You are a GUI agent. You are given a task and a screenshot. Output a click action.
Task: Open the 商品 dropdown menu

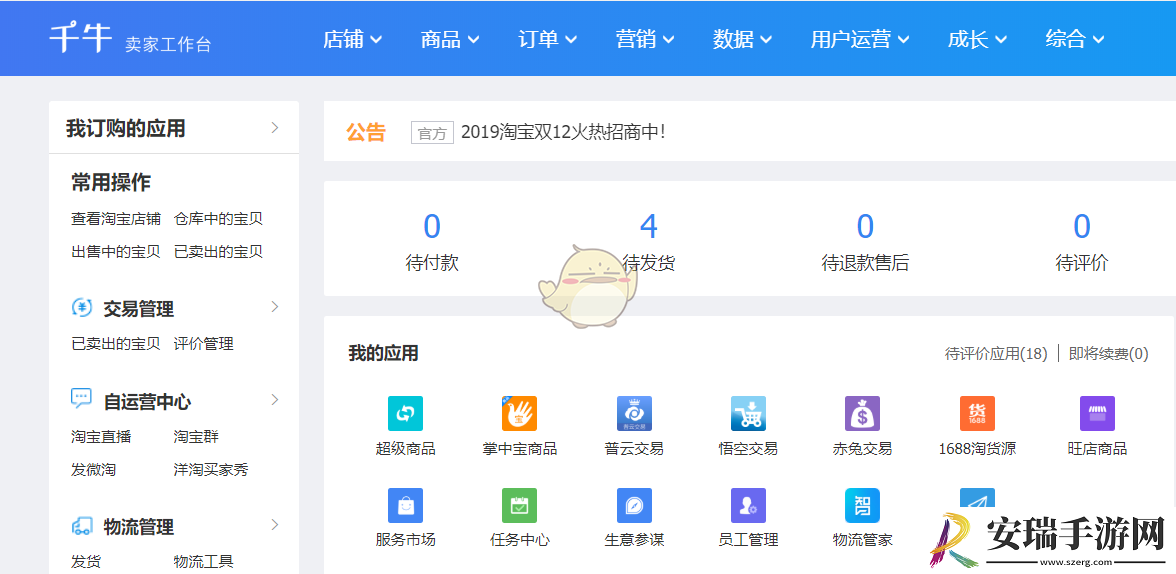pyautogui.click(x=450, y=39)
